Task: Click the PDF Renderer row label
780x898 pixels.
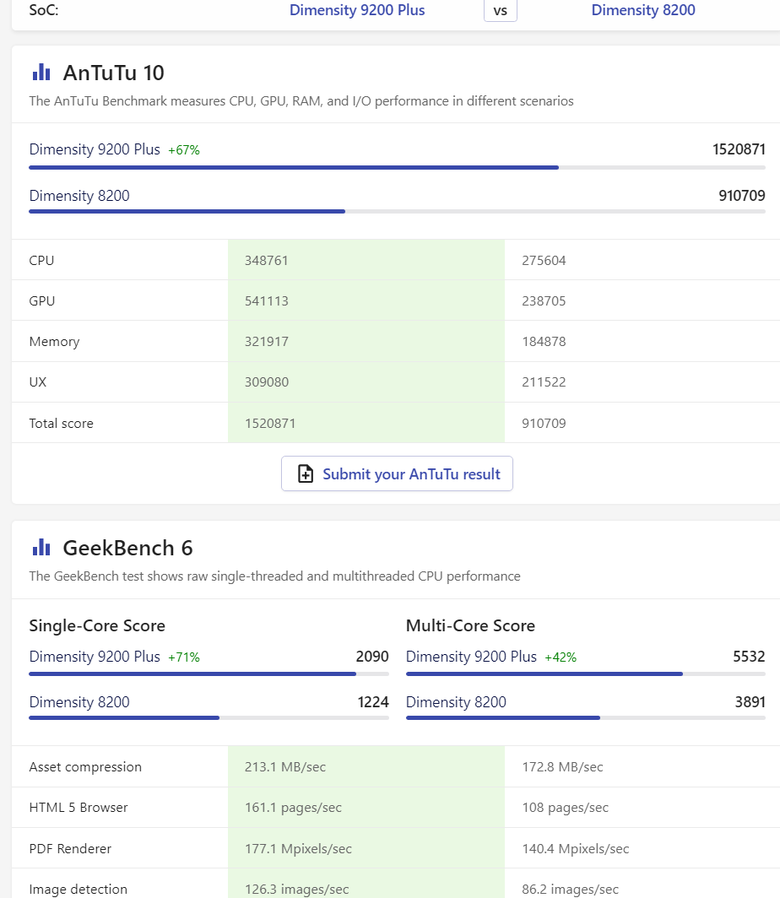Action: pyautogui.click(x=70, y=849)
